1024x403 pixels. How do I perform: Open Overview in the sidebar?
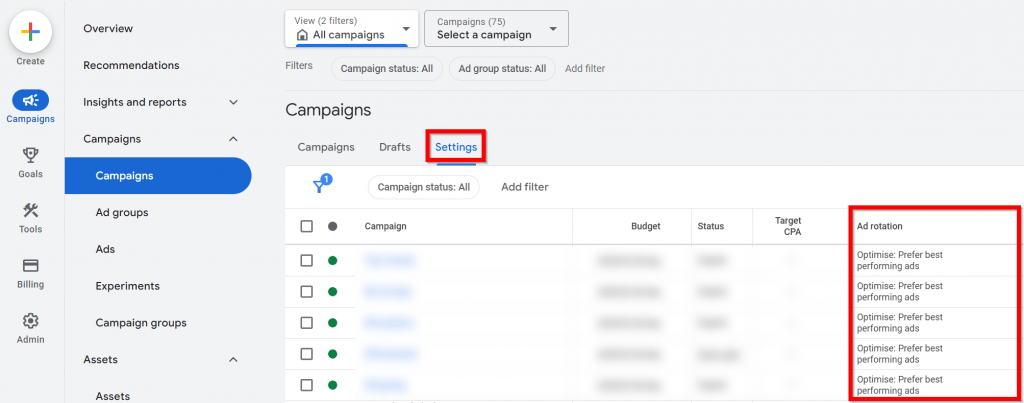108,29
